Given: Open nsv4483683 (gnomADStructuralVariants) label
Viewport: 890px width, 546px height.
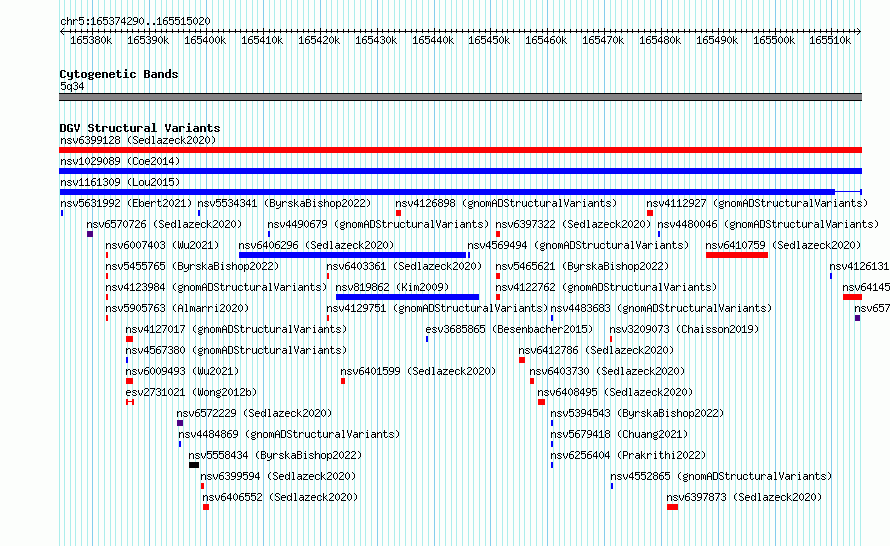Looking at the screenshot, I should [x=661, y=308].
